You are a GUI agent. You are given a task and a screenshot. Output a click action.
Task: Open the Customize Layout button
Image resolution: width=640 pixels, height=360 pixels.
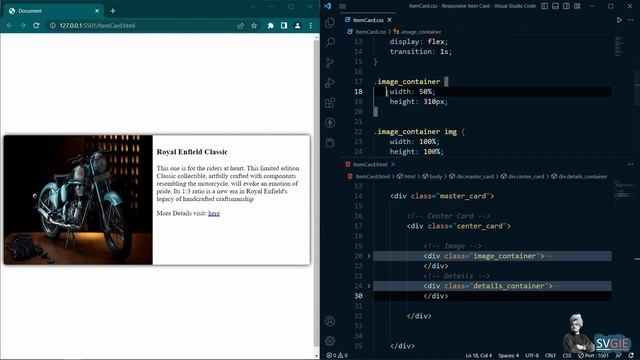578,6
